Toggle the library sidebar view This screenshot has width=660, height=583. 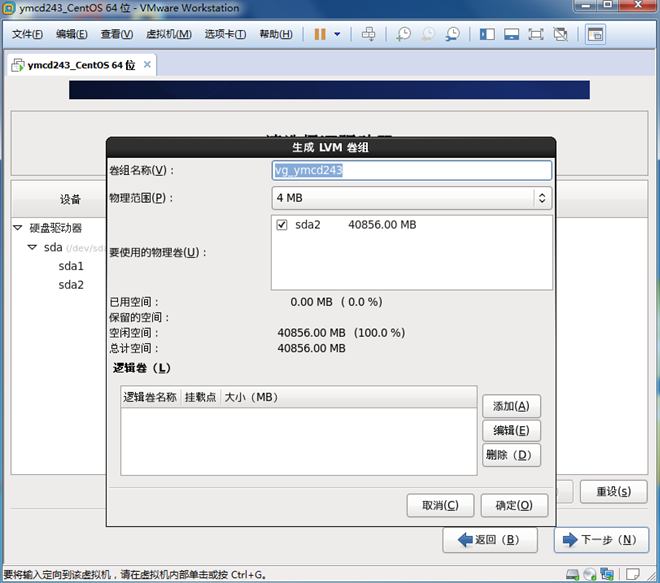[487, 34]
